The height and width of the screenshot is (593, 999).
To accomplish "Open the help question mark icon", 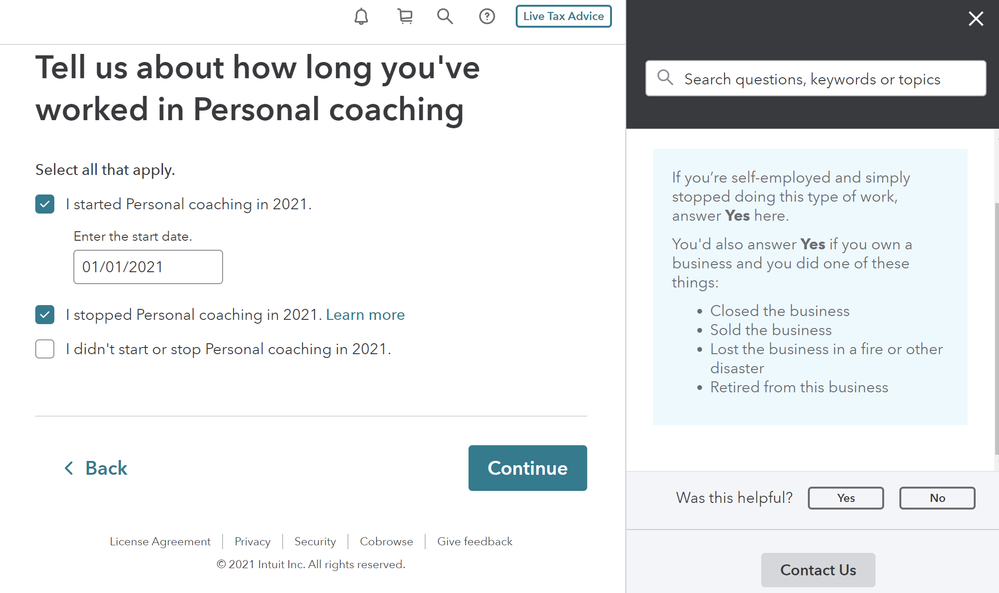I will point(487,17).
